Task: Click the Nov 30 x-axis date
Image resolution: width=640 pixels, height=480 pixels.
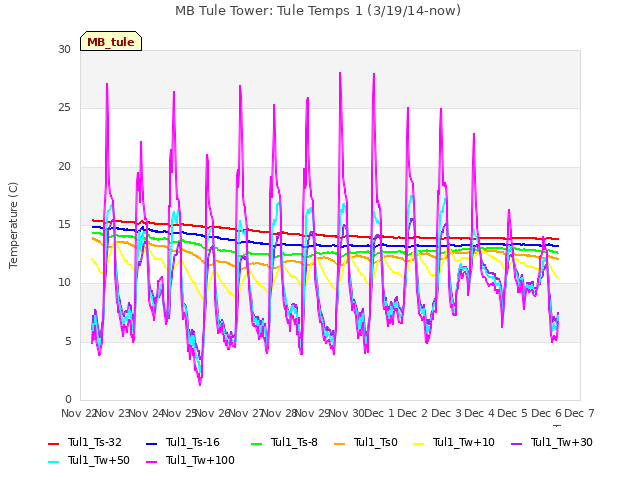Action: point(346,413)
